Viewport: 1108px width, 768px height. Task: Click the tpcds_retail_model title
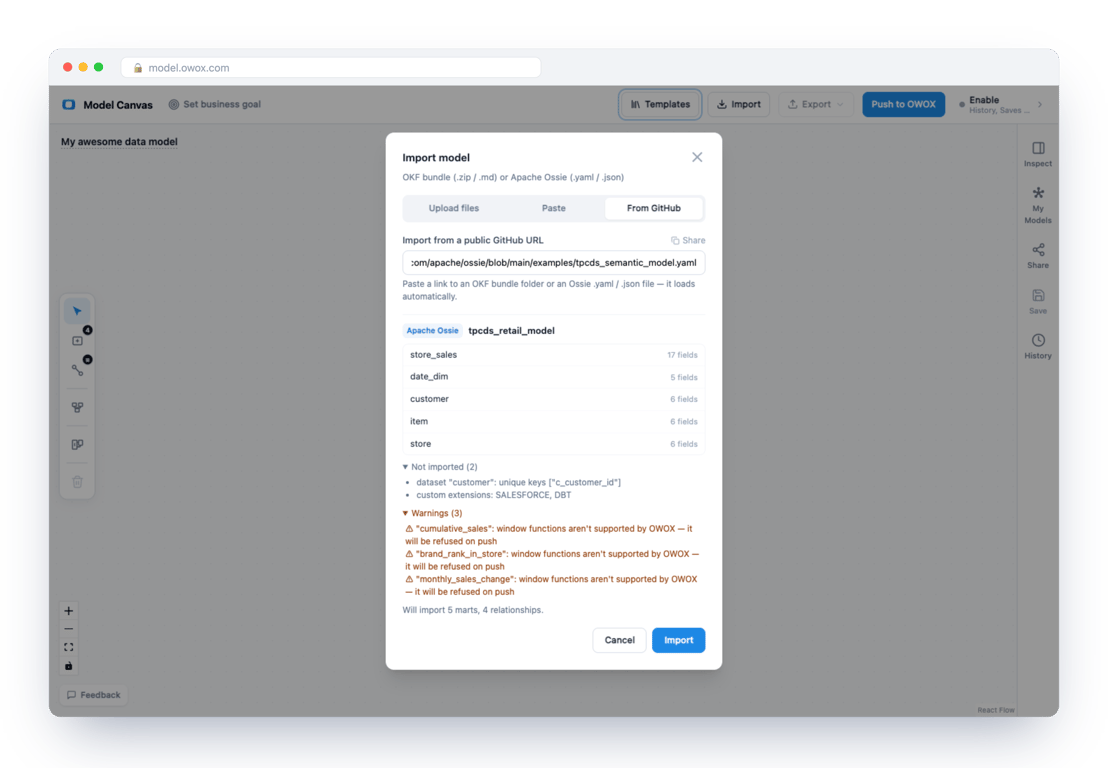pyautogui.click(x=512, y=331)
